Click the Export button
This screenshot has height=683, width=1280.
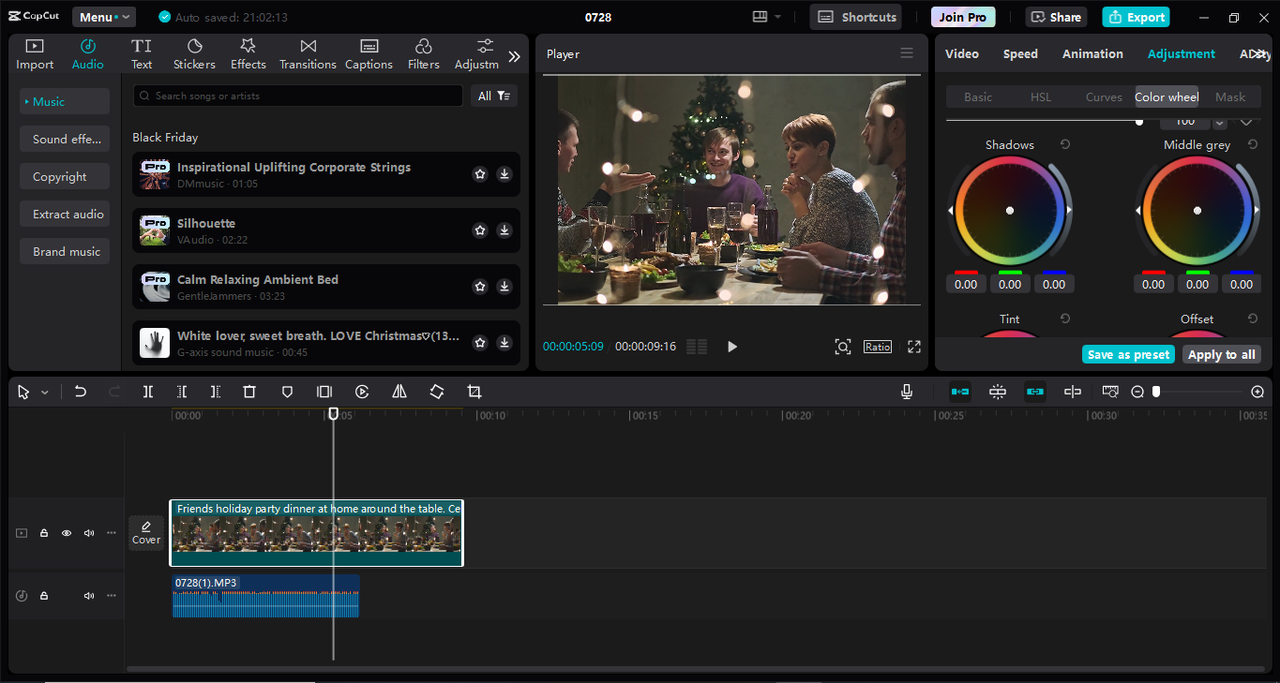pos(1136,17)
